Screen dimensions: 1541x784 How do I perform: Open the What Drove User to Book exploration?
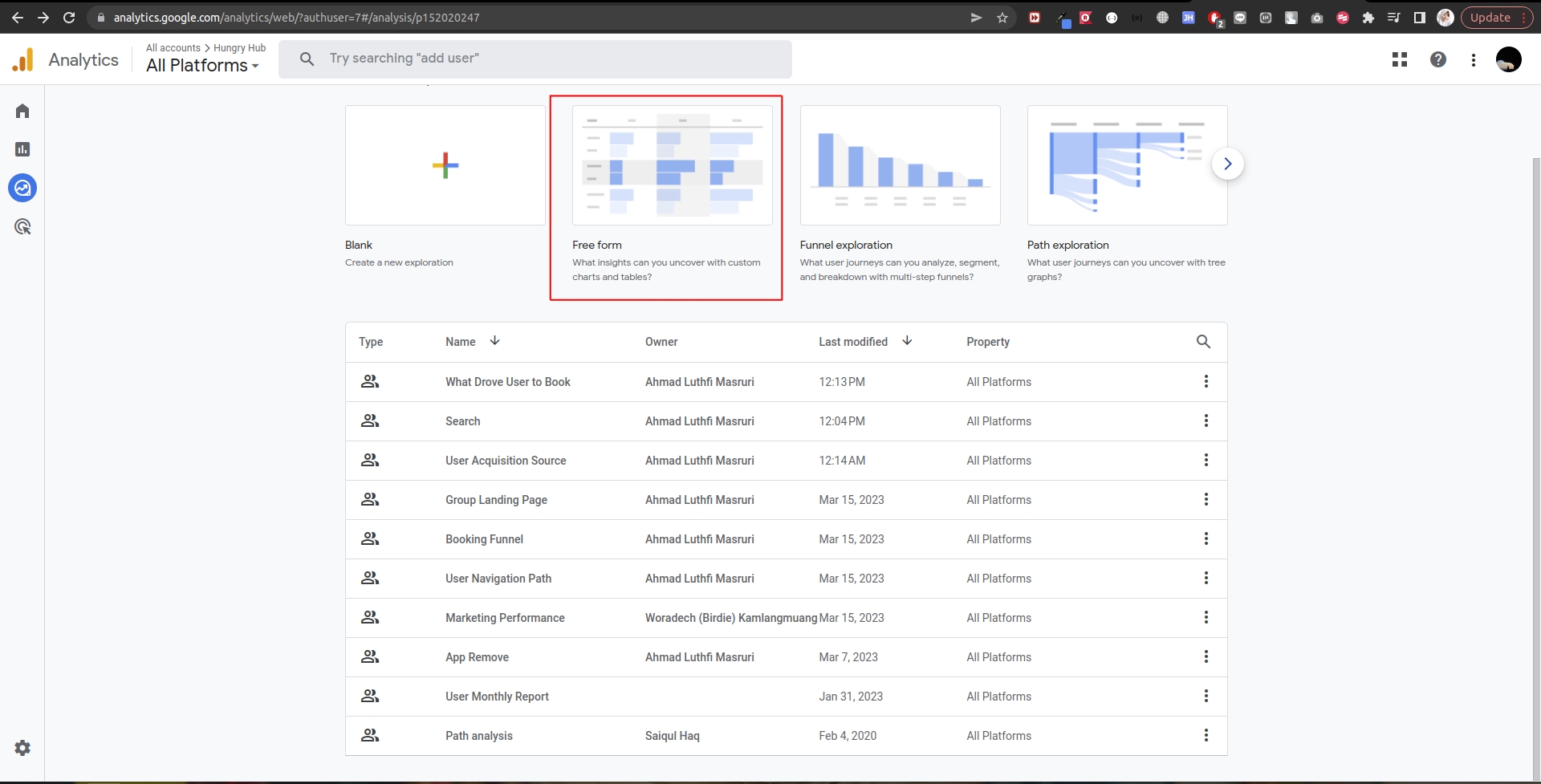tap(507, 382)
